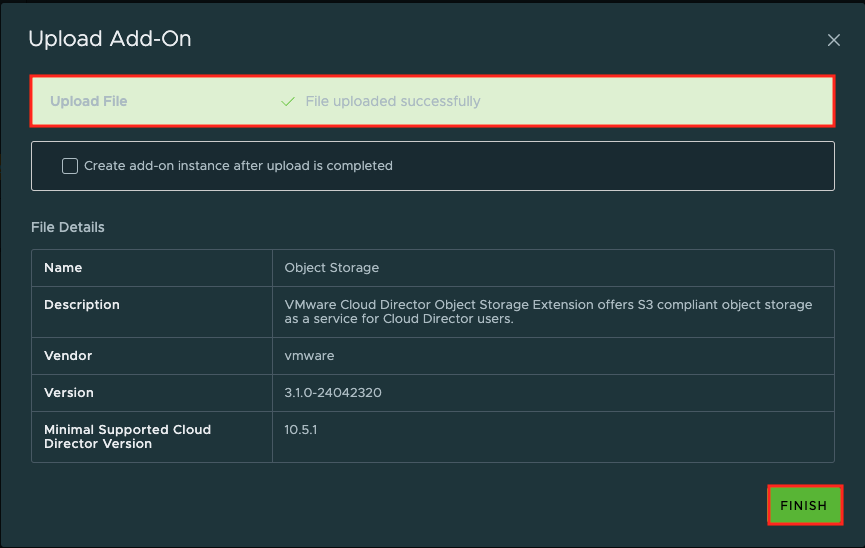Image resolution: width=865 pixels, height=548 pixels.
Task: Select the VMware Cloud Director description text
Action: (x=548, y=312)
